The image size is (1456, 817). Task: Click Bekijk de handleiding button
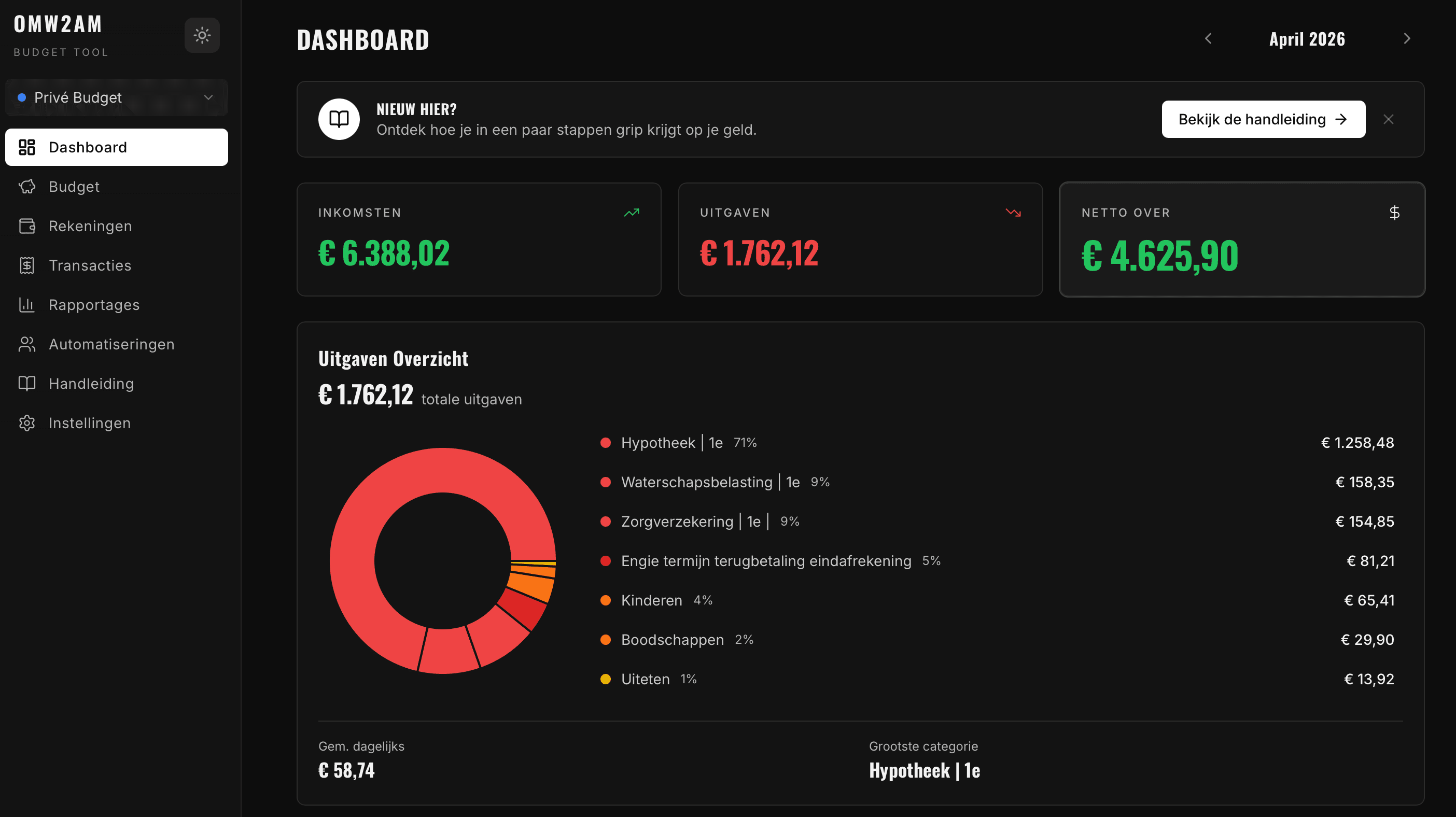pyautogui.click(x=1263, y=119)
